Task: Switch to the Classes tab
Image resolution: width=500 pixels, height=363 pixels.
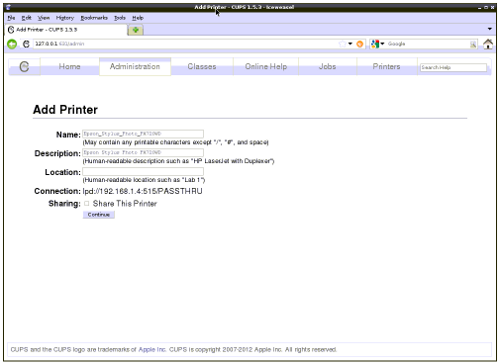Action: [202, 66]
